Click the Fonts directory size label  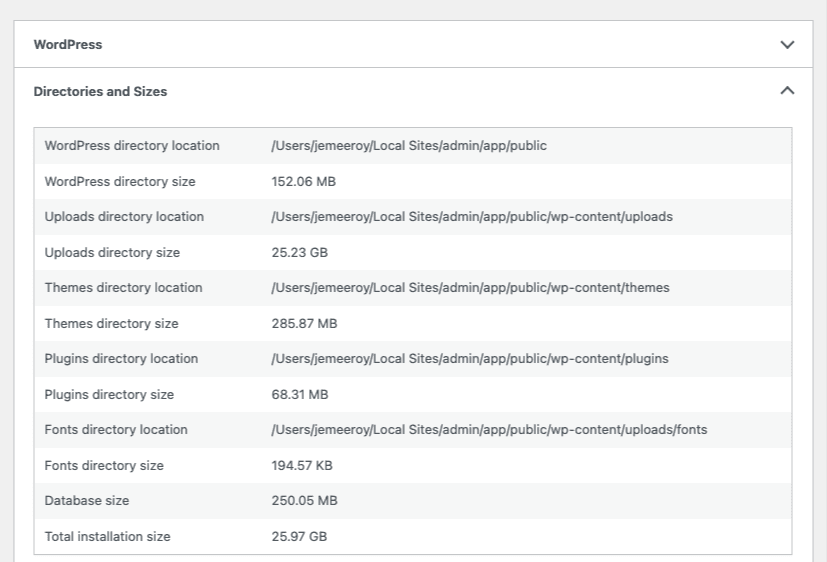click(x=104, y=466)
